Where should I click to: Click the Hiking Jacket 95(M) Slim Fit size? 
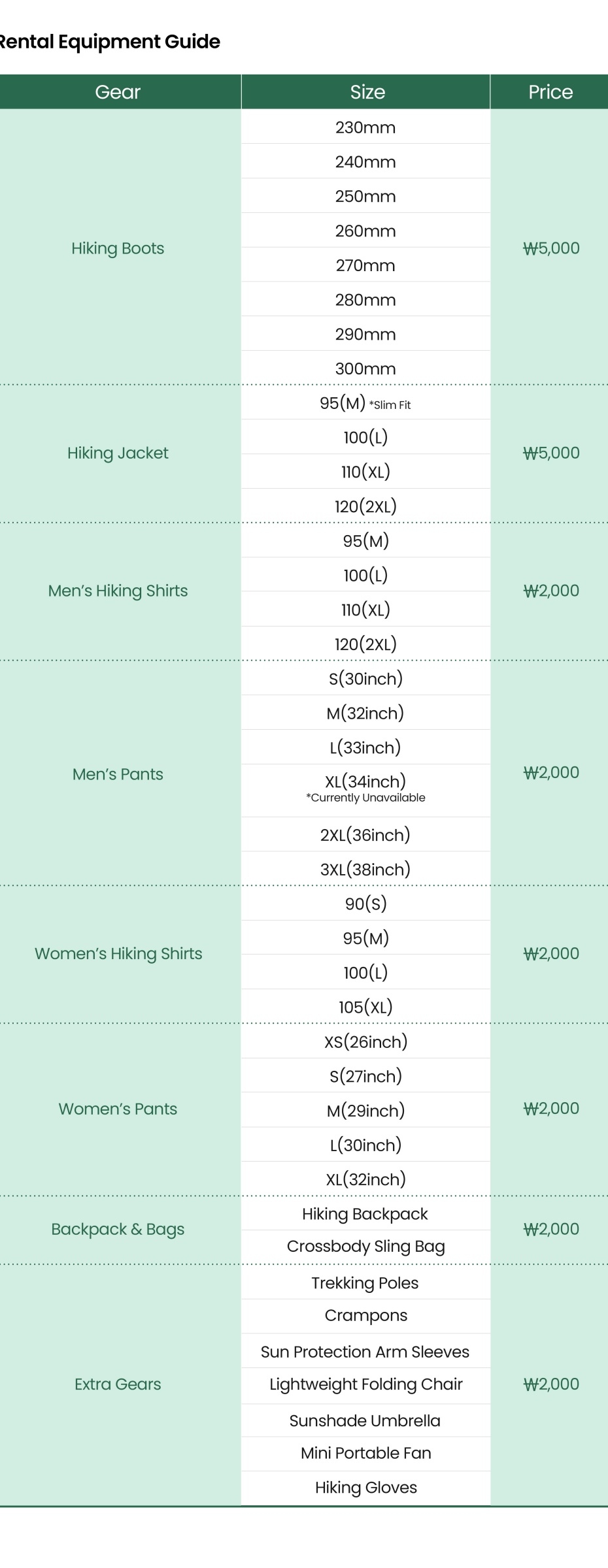(365, 403)
